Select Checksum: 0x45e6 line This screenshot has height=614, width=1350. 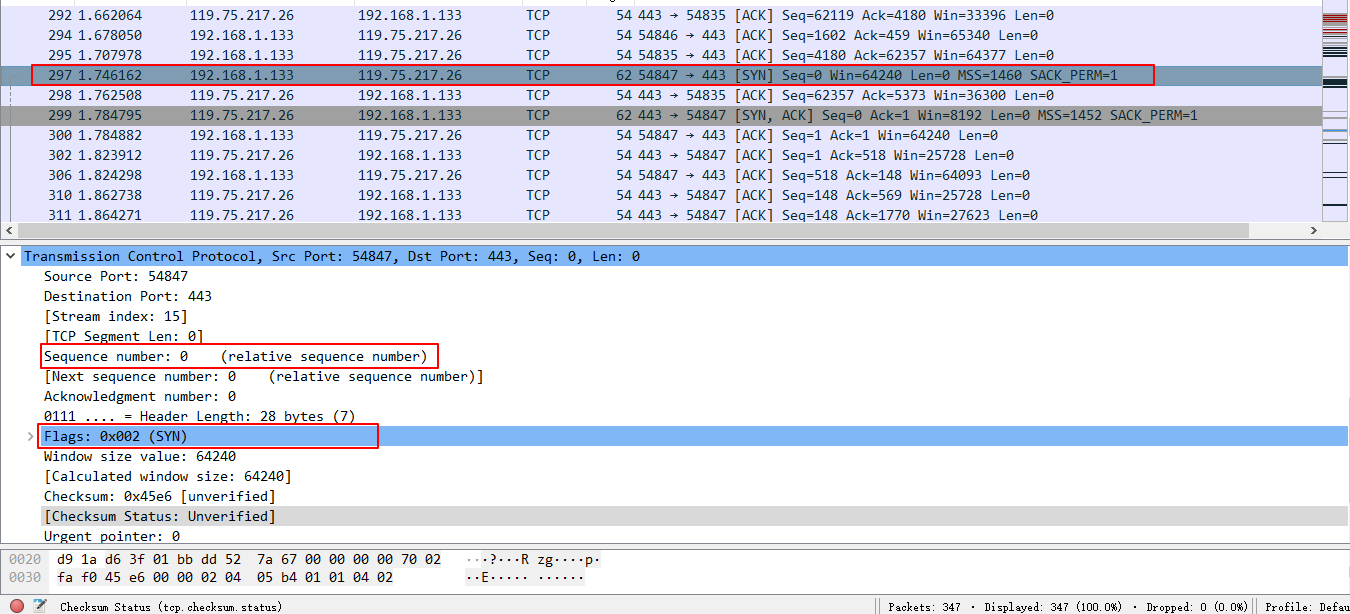160,496
